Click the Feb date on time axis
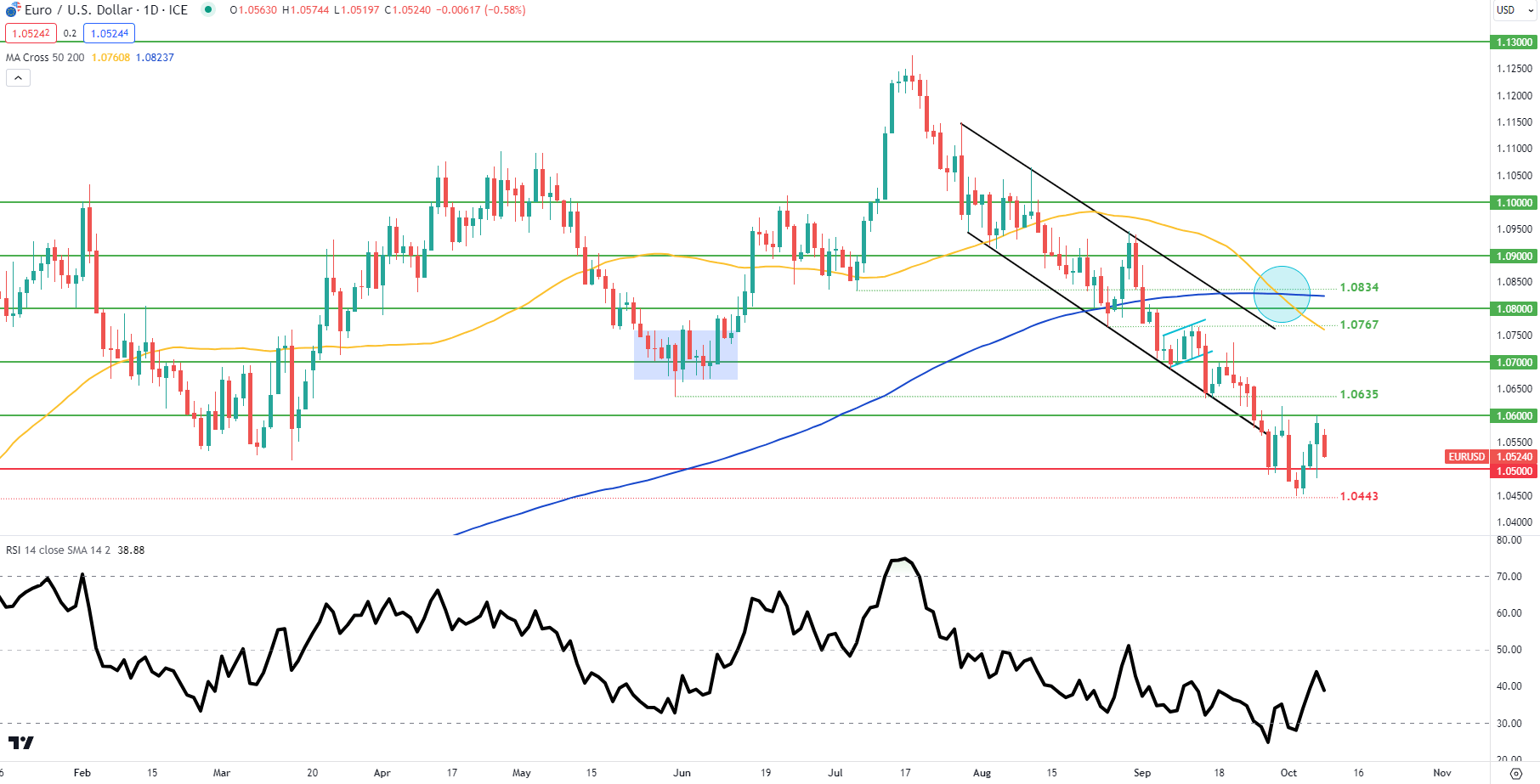Image resolution: width=1540 pixels, height=784 pixels. coord(82,772)
